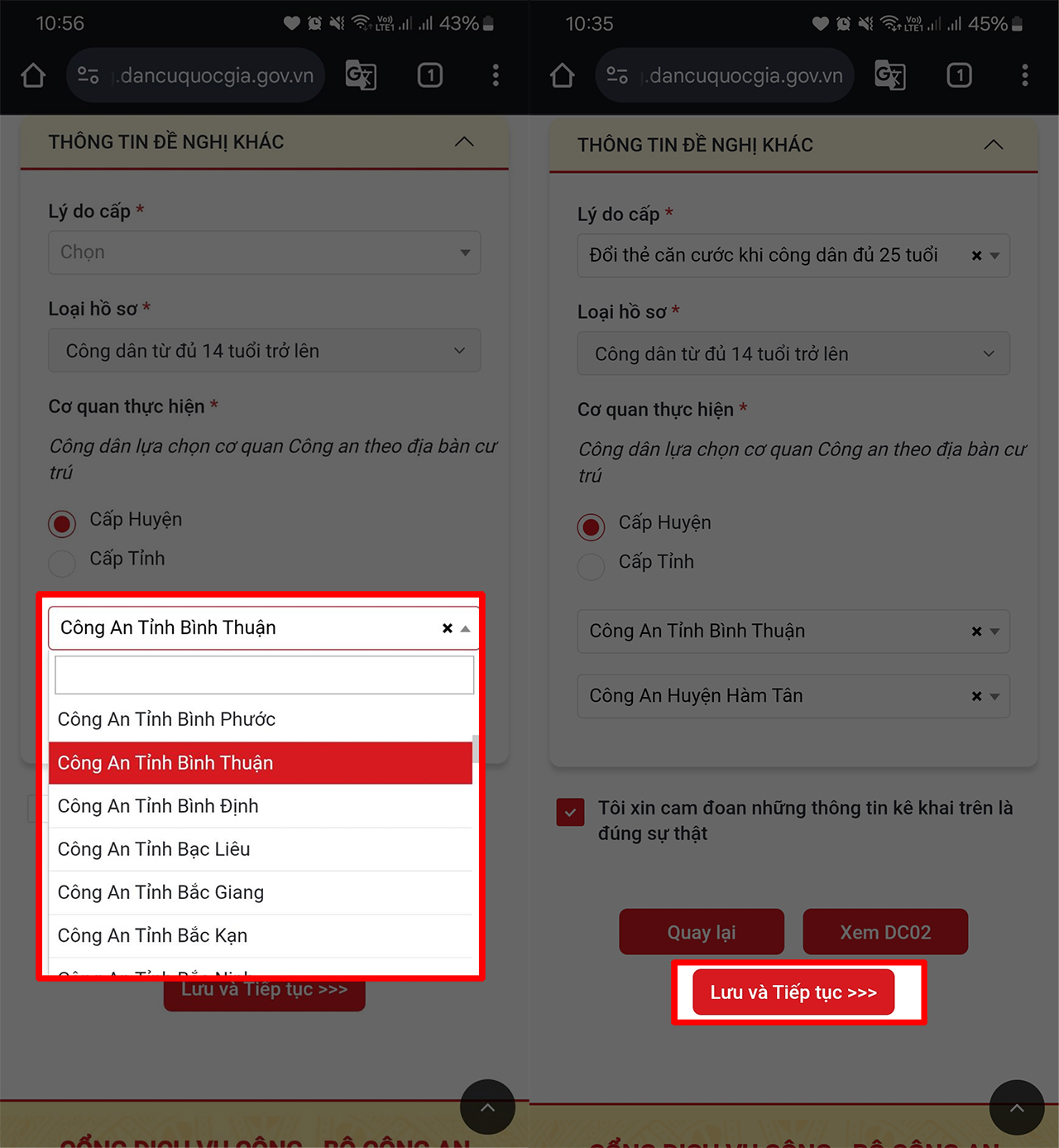Select right Cấp Tỉnh radio button

pyautogui.click(x=591, y=566)
